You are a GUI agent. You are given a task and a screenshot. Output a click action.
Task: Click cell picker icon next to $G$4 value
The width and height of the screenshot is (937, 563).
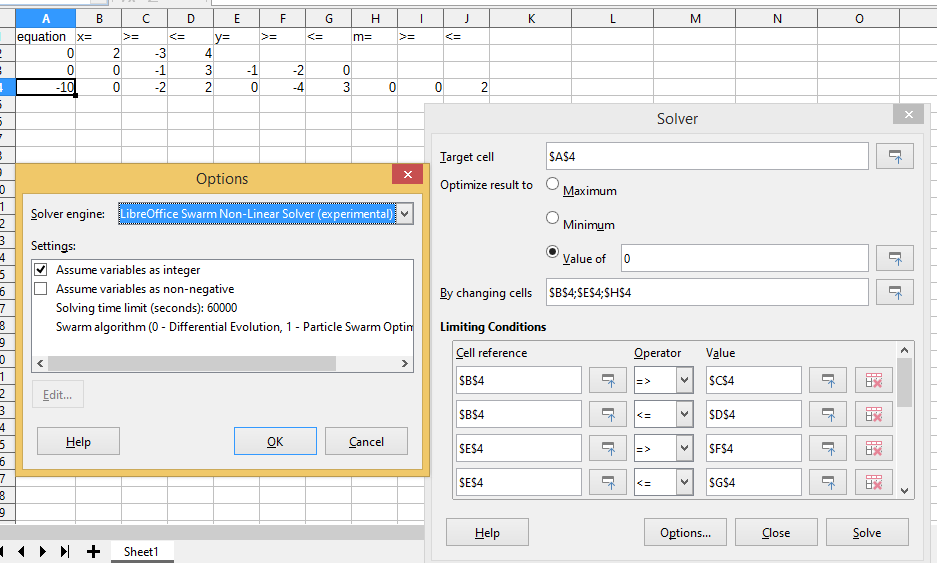pyautogui.click(x=828, y=482)
